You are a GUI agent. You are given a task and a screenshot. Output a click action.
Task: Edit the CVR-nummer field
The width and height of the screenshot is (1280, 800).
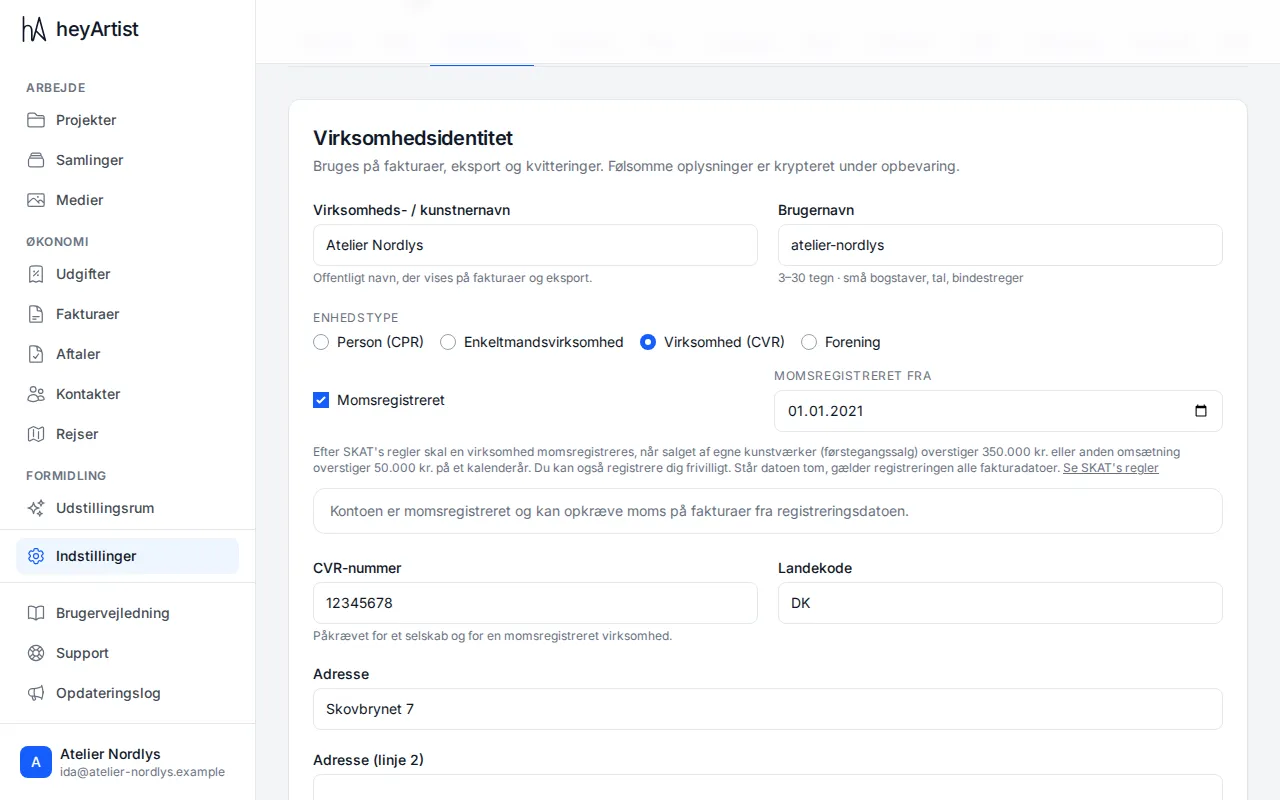535,603
